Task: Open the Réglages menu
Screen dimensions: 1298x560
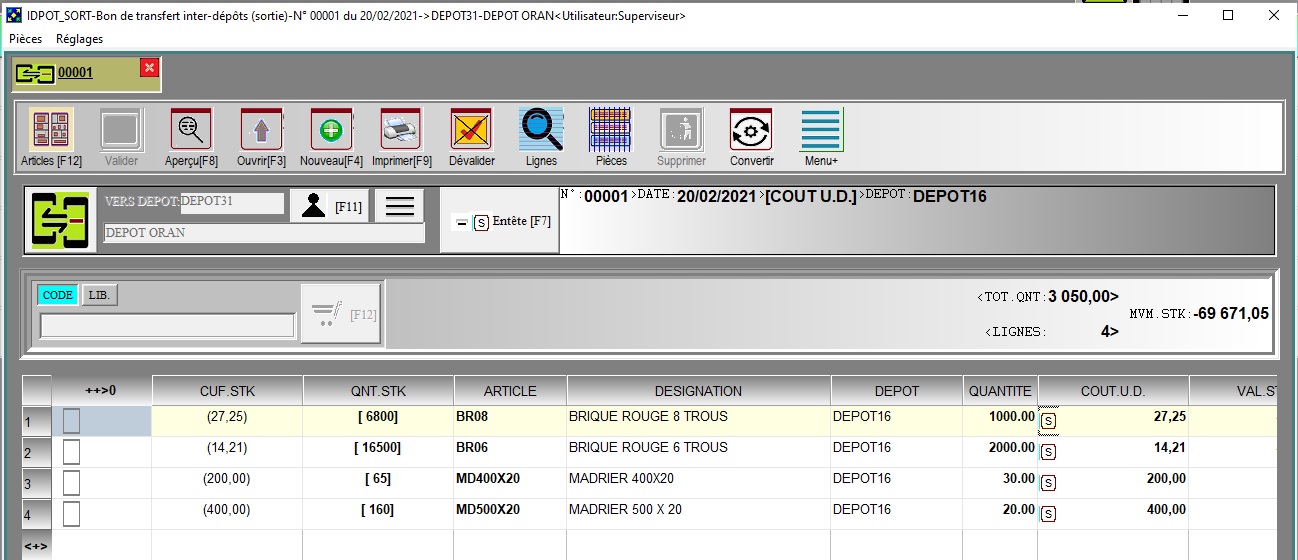Action: (x=79, y=39)
